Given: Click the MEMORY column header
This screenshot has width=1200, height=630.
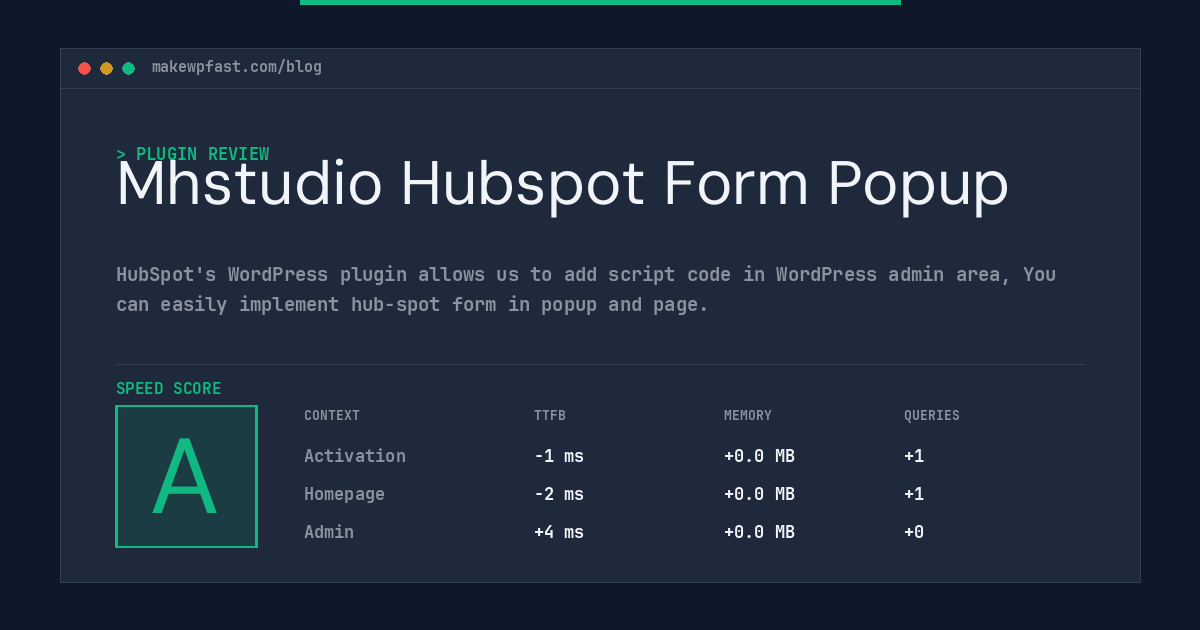Looking at the screenshot, I should click(748, 416).
